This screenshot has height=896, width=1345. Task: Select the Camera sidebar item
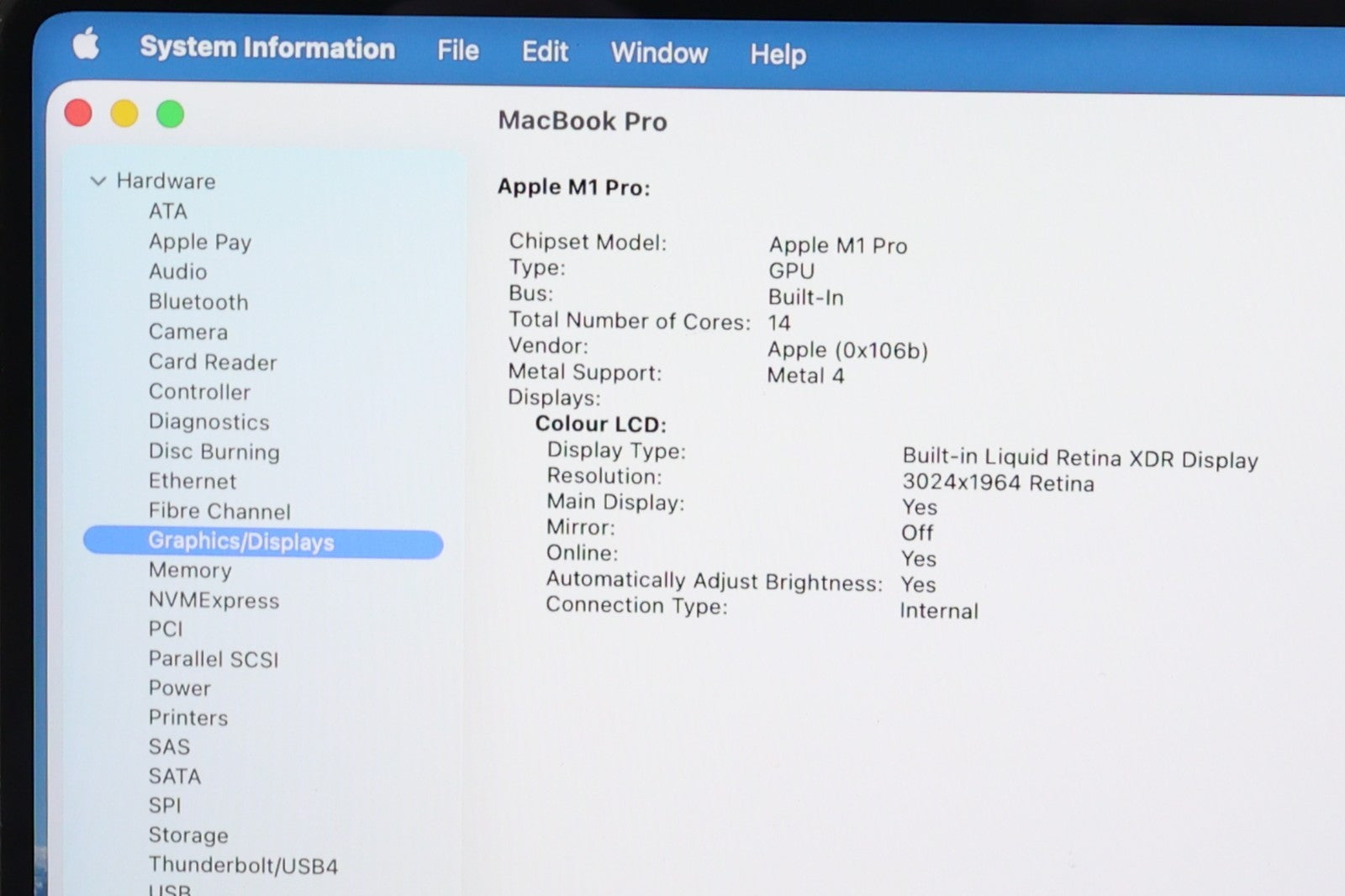pyautogui.click(x=188, y=332)
